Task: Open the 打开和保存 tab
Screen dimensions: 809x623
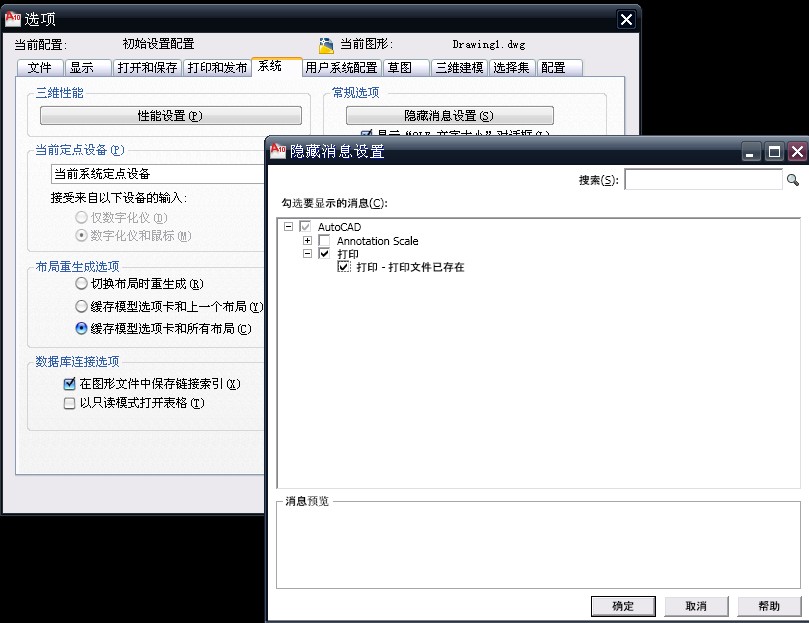Action: coord(147,68)
